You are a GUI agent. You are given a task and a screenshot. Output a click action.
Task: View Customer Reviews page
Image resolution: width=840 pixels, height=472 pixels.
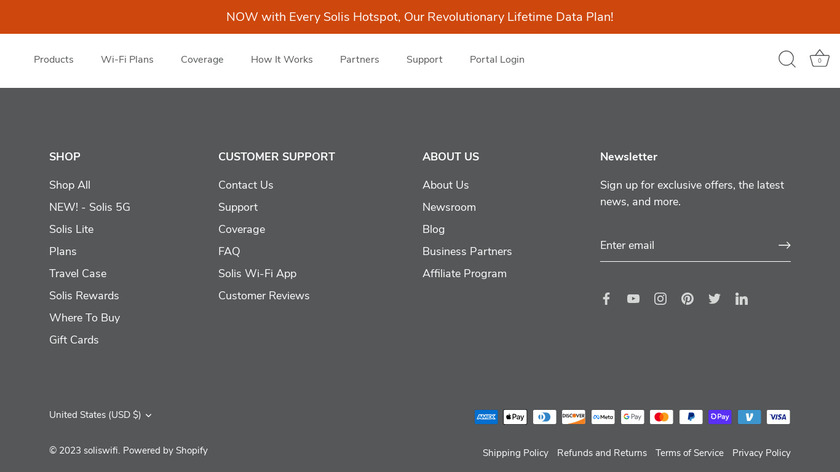(x=264, y=295)
